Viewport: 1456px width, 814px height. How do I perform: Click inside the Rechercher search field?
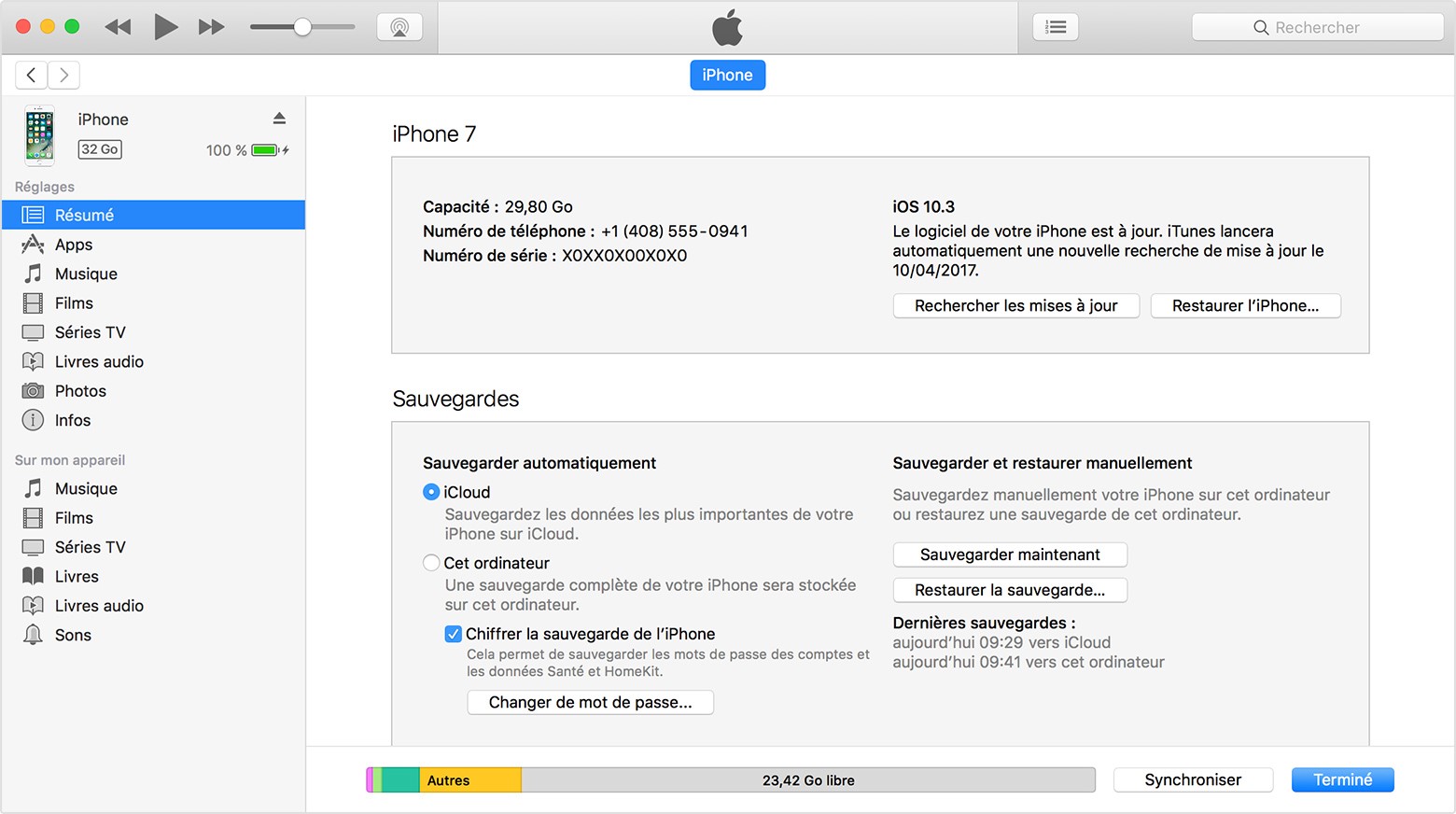(x=1316, y=26)
